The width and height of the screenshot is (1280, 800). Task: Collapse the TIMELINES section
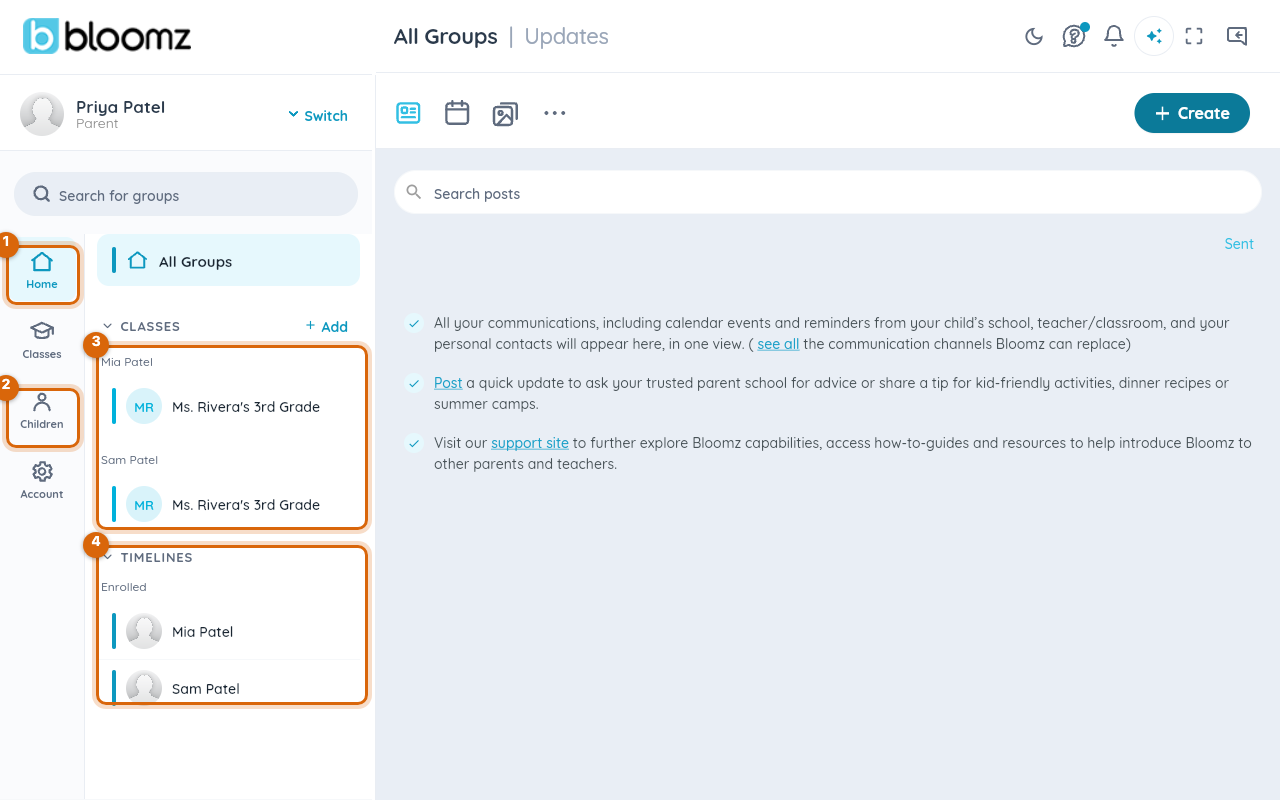107,557
